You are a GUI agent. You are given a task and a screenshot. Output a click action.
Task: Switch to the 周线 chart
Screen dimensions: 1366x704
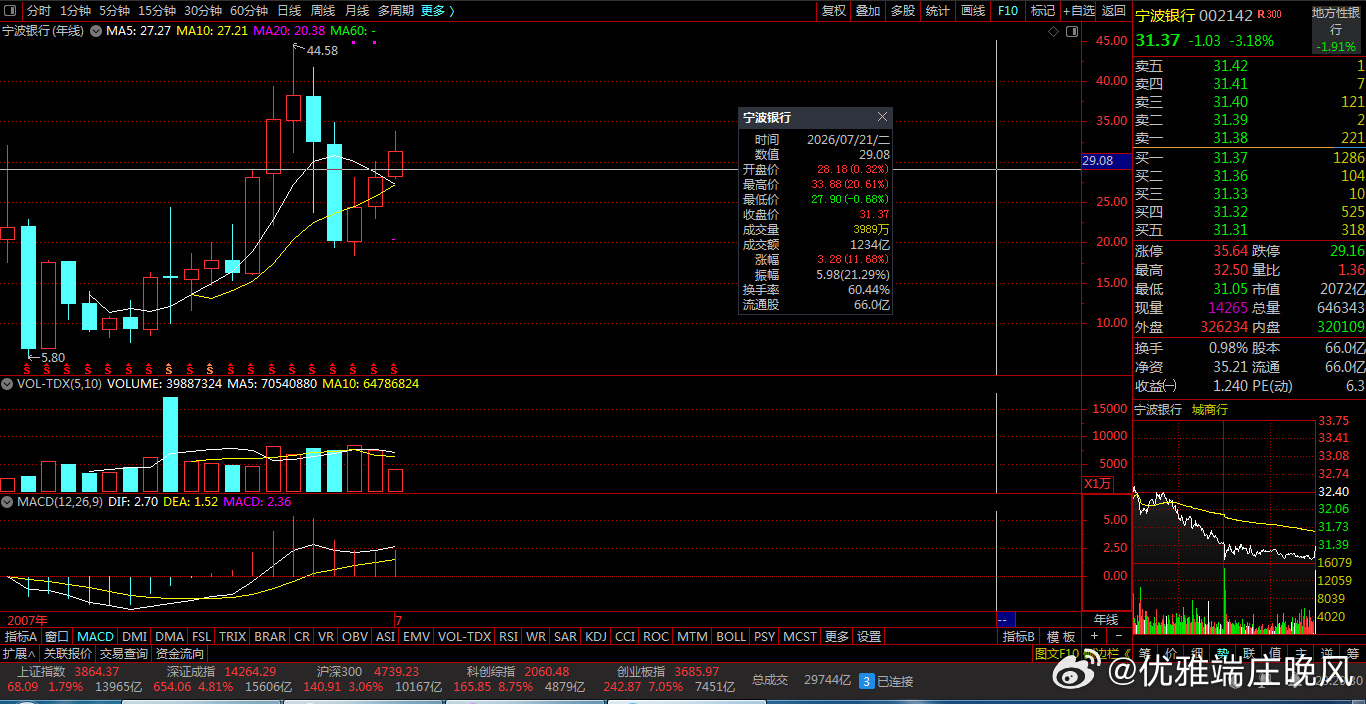point(323,11)
